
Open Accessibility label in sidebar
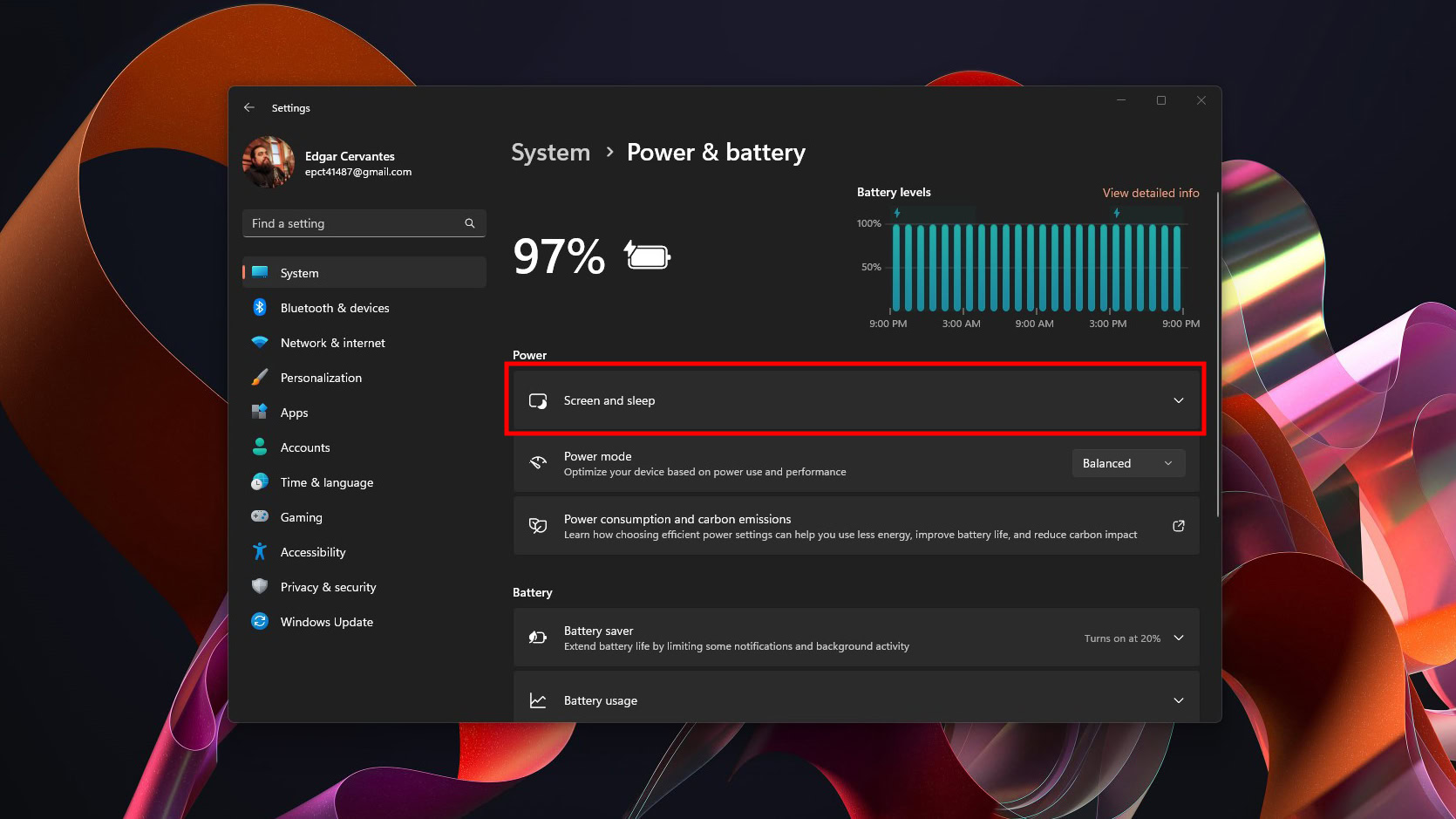click(x=313, y=552)
